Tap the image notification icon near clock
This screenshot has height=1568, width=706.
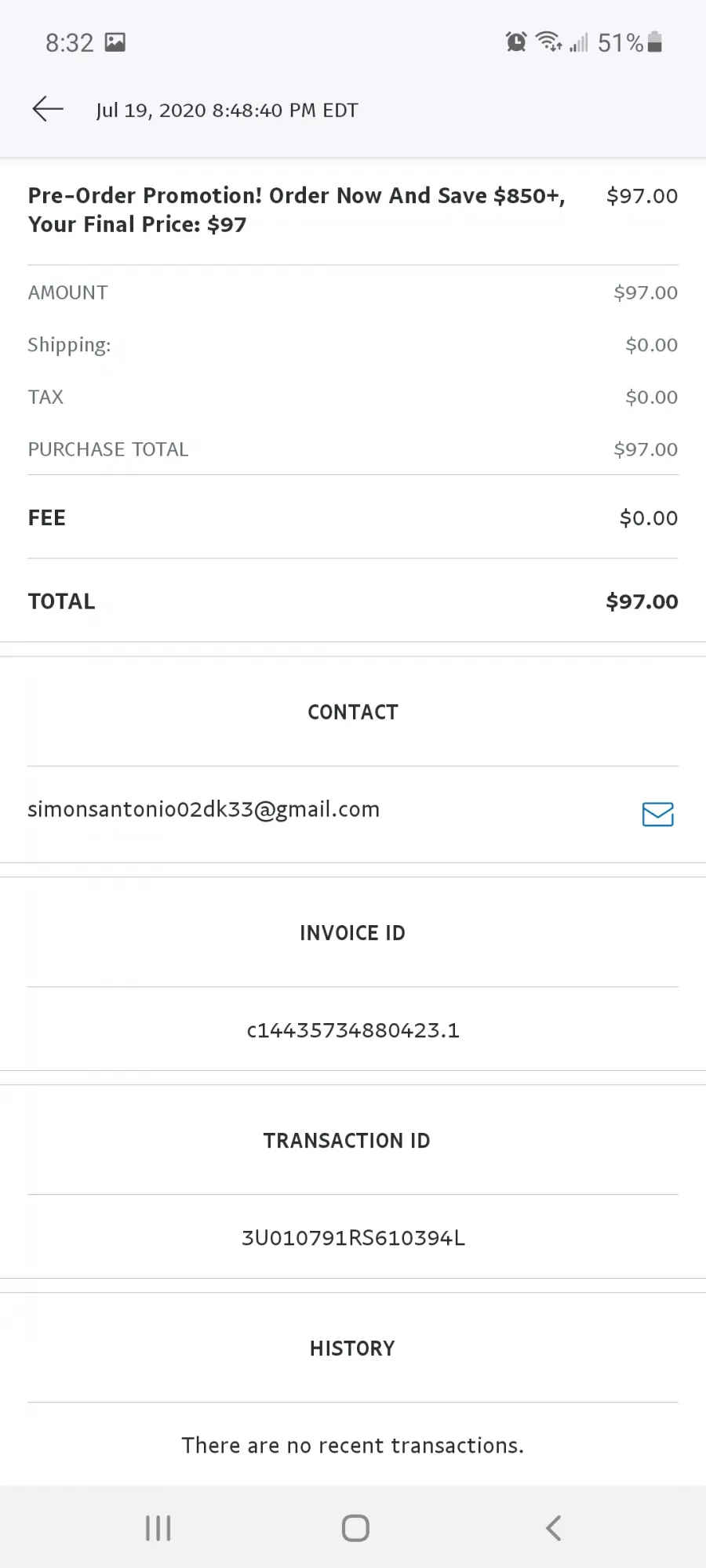pos(115,42)
